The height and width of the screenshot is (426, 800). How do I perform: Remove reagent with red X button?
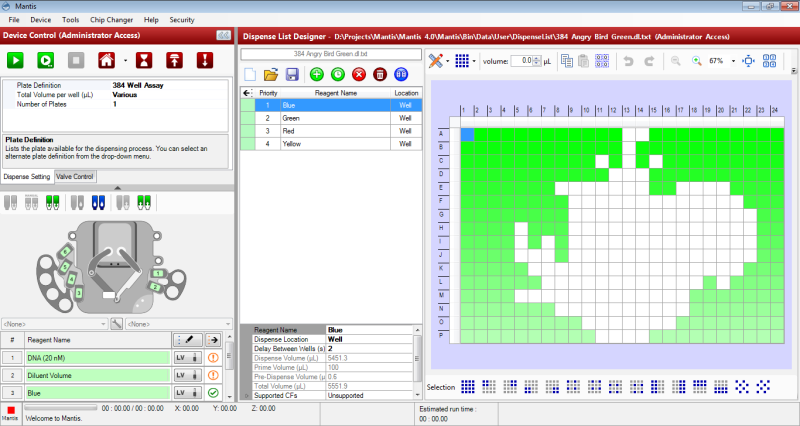coord(359,74)
